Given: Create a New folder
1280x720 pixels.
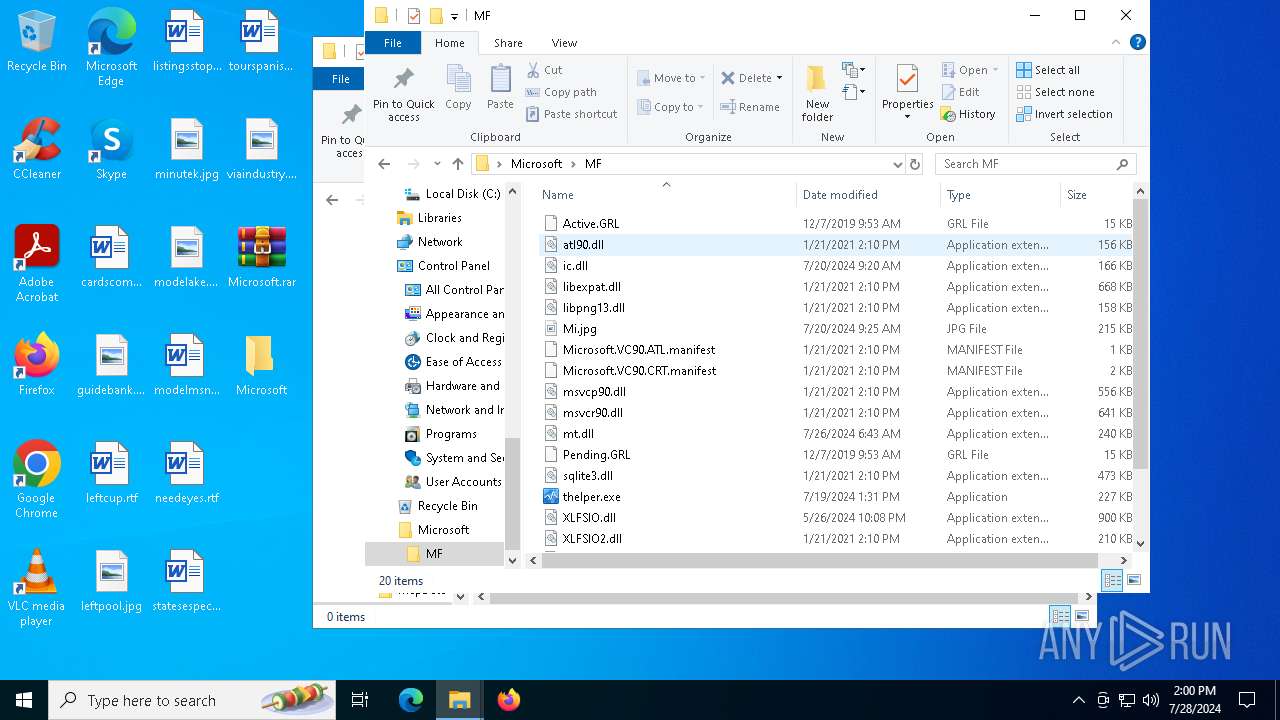Looking at the screenshot, I should pyautogui.click(x=817, y=94).
